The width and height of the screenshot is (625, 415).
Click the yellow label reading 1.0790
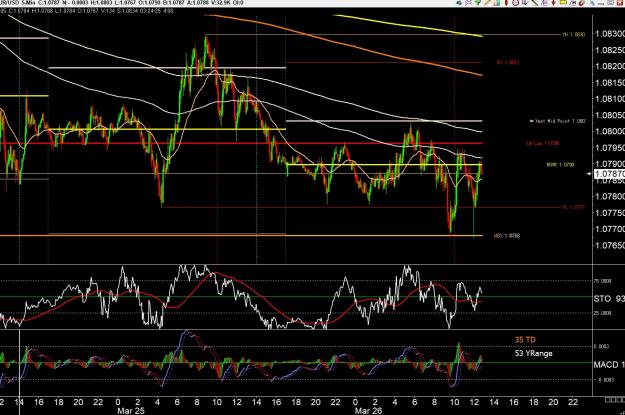[560, 165]
